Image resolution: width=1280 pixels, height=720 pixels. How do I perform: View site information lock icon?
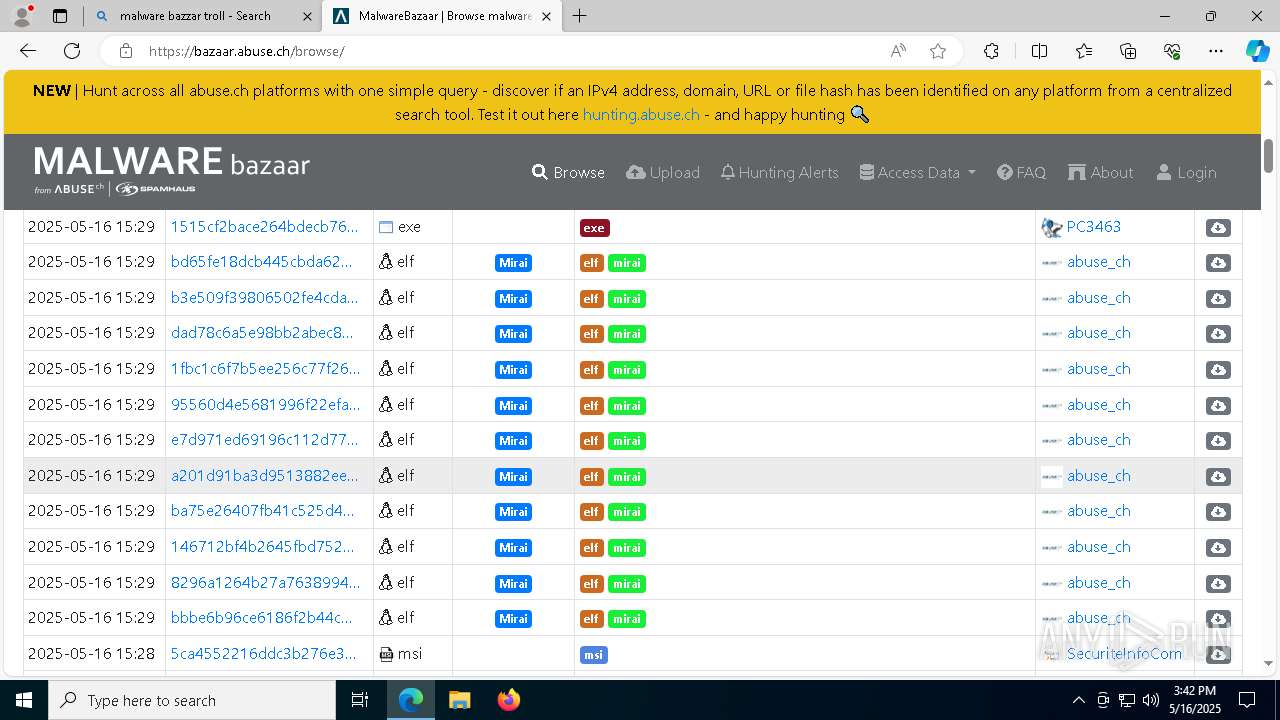point(125,51)
